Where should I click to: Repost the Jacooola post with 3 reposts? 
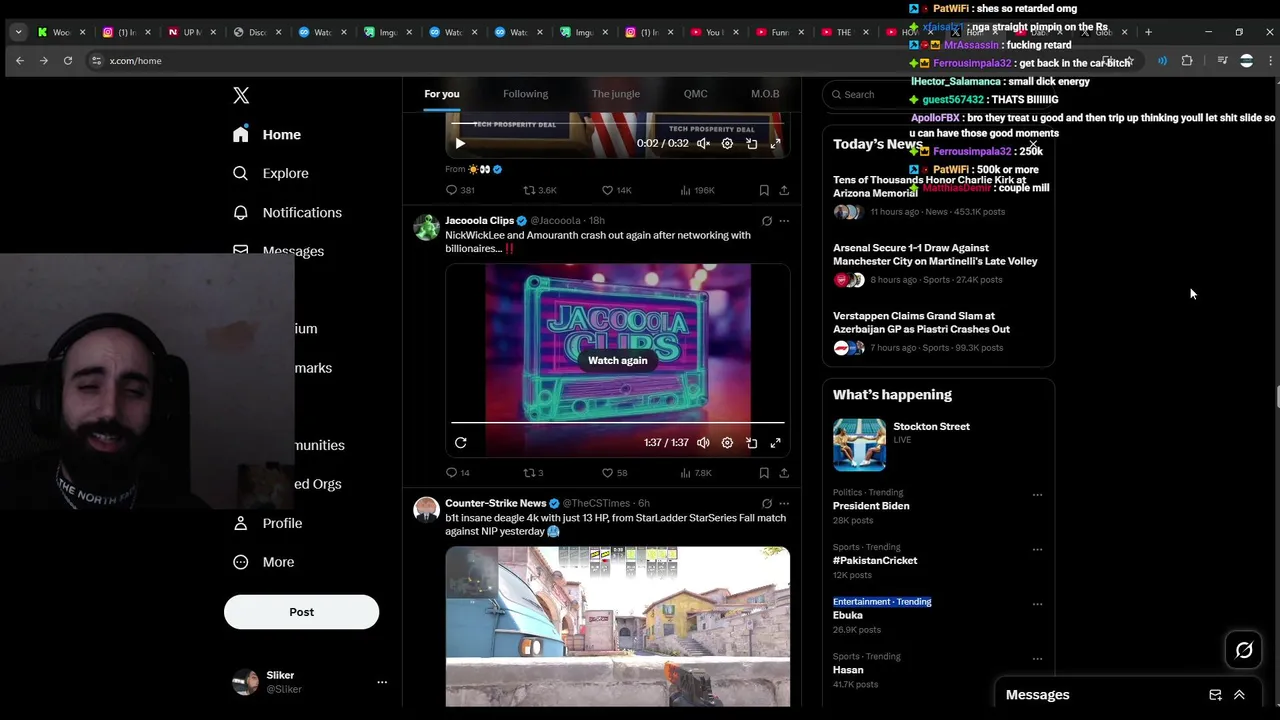(x=534, y=473)
